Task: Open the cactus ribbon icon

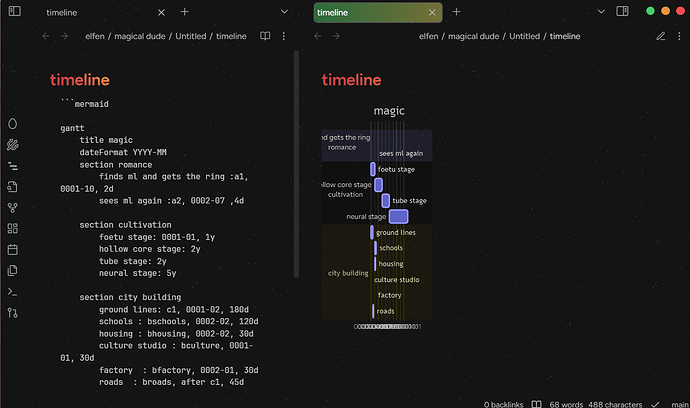Action: pos(13,144)
